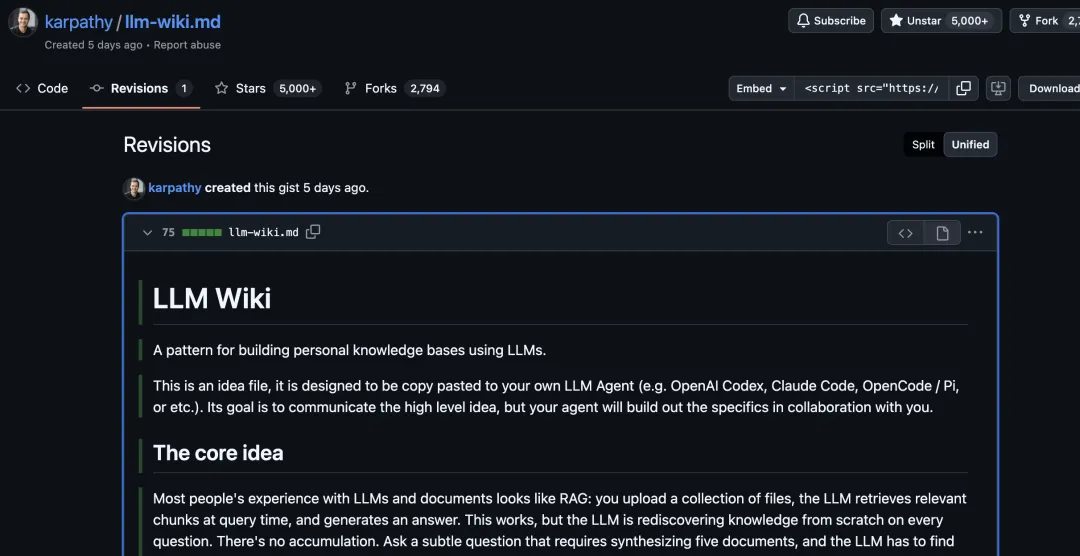
Task: Collapse the llm-wiki.md file diff
Action: (147, 233)
